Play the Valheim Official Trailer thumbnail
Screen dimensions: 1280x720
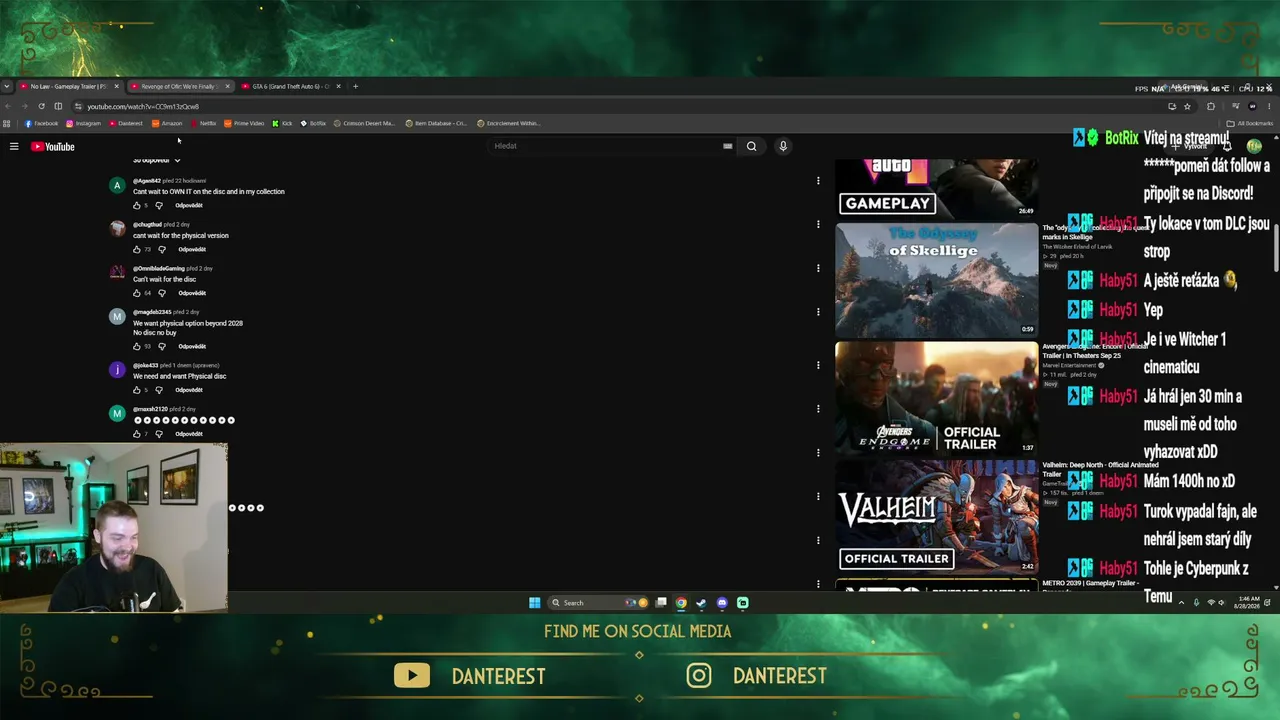point(937,516)
